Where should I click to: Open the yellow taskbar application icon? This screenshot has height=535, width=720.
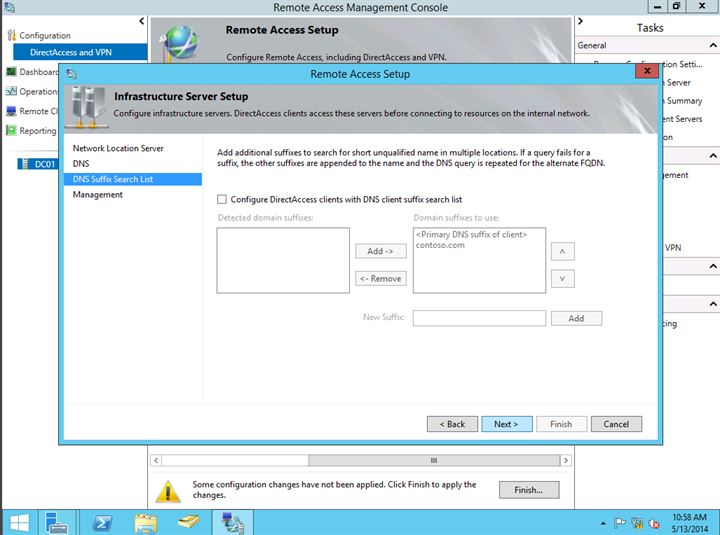[x=189, y=522]
